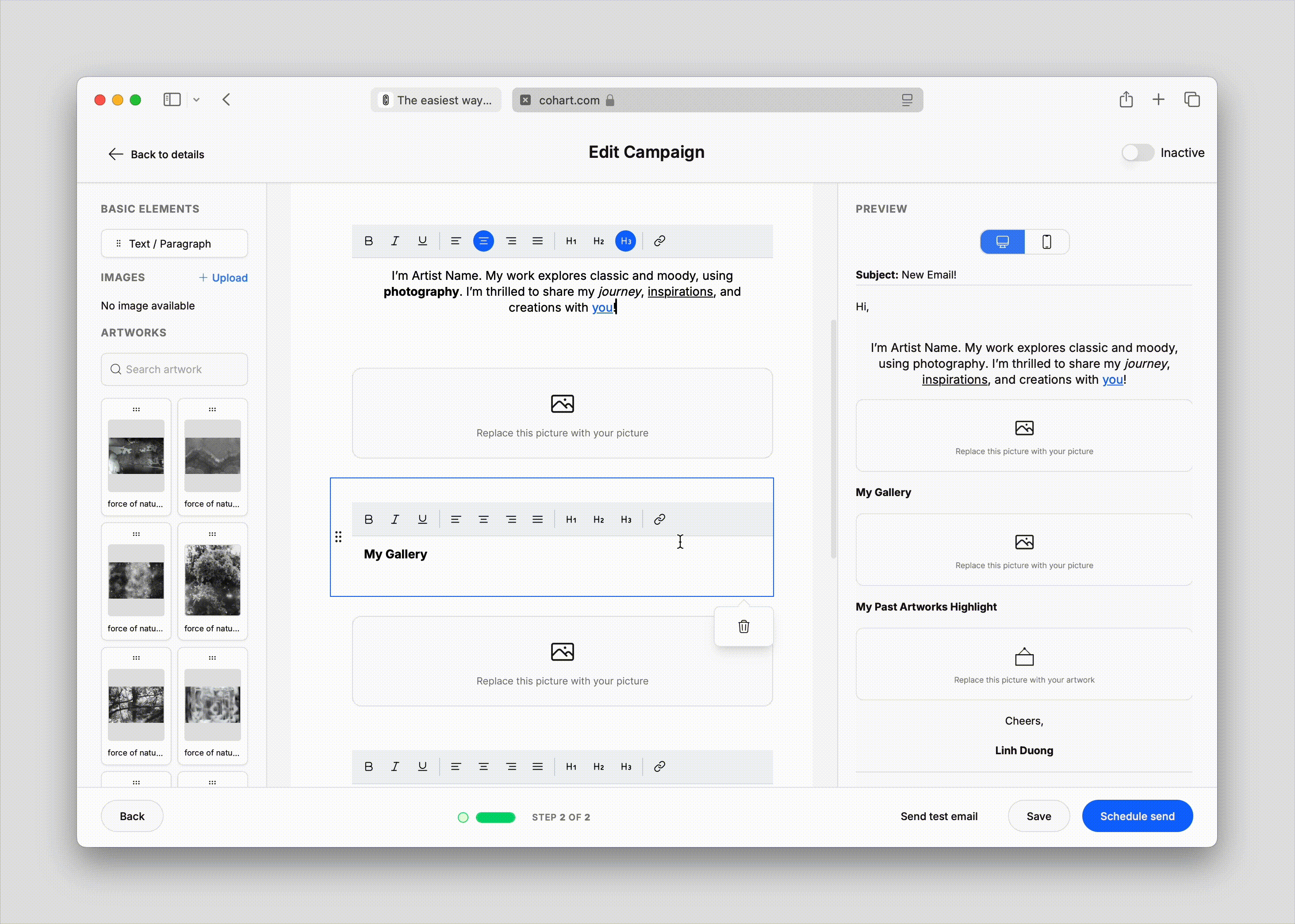
Task: Click the editor vertical scrollbar
Action: click(x=833, y=439)
